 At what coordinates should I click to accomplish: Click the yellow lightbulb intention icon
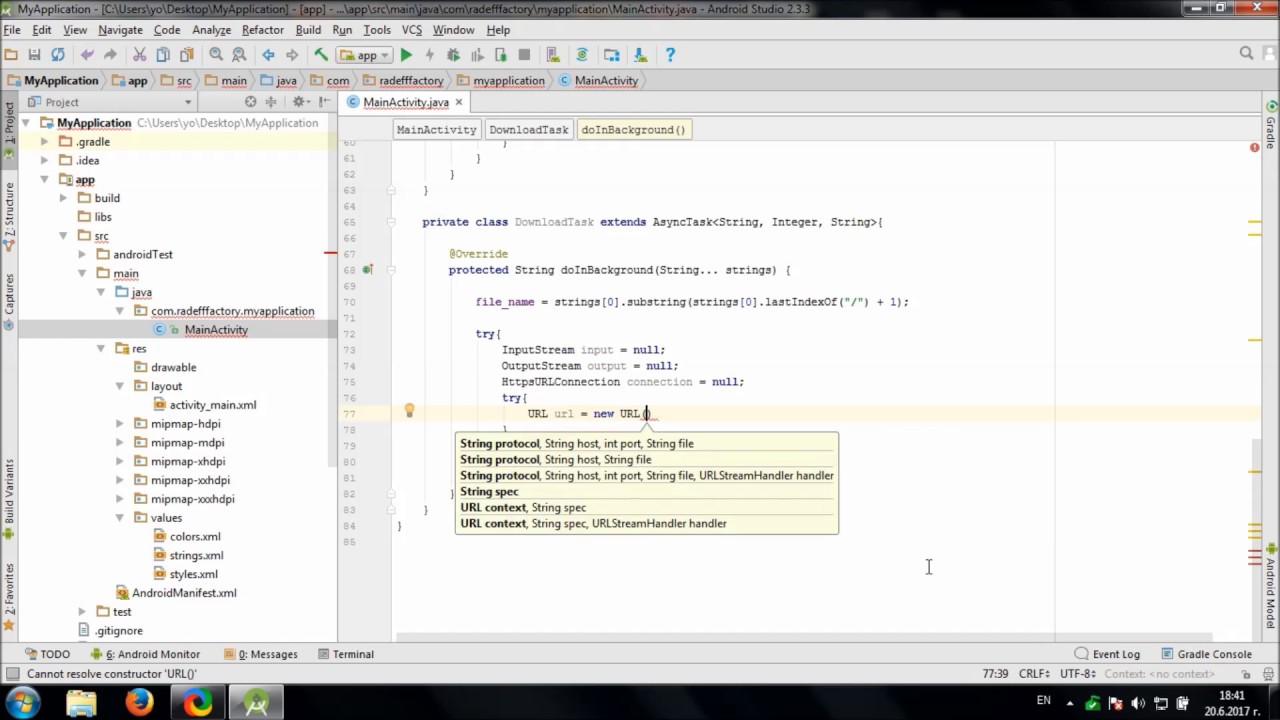coord(409,410)
